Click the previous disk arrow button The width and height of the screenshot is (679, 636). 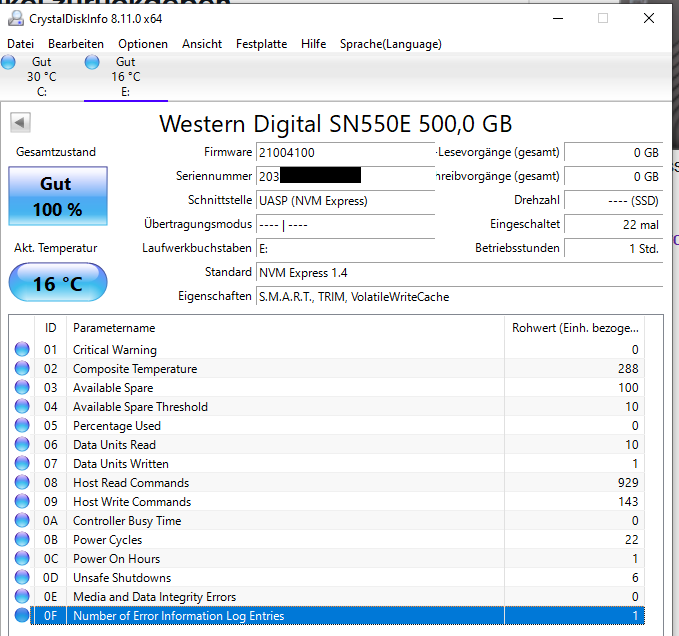20,123
